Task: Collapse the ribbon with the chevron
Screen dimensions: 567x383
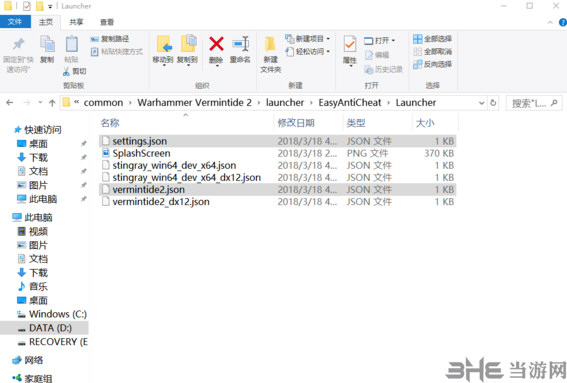Action: pyautogui.click(x=550, y=22)
